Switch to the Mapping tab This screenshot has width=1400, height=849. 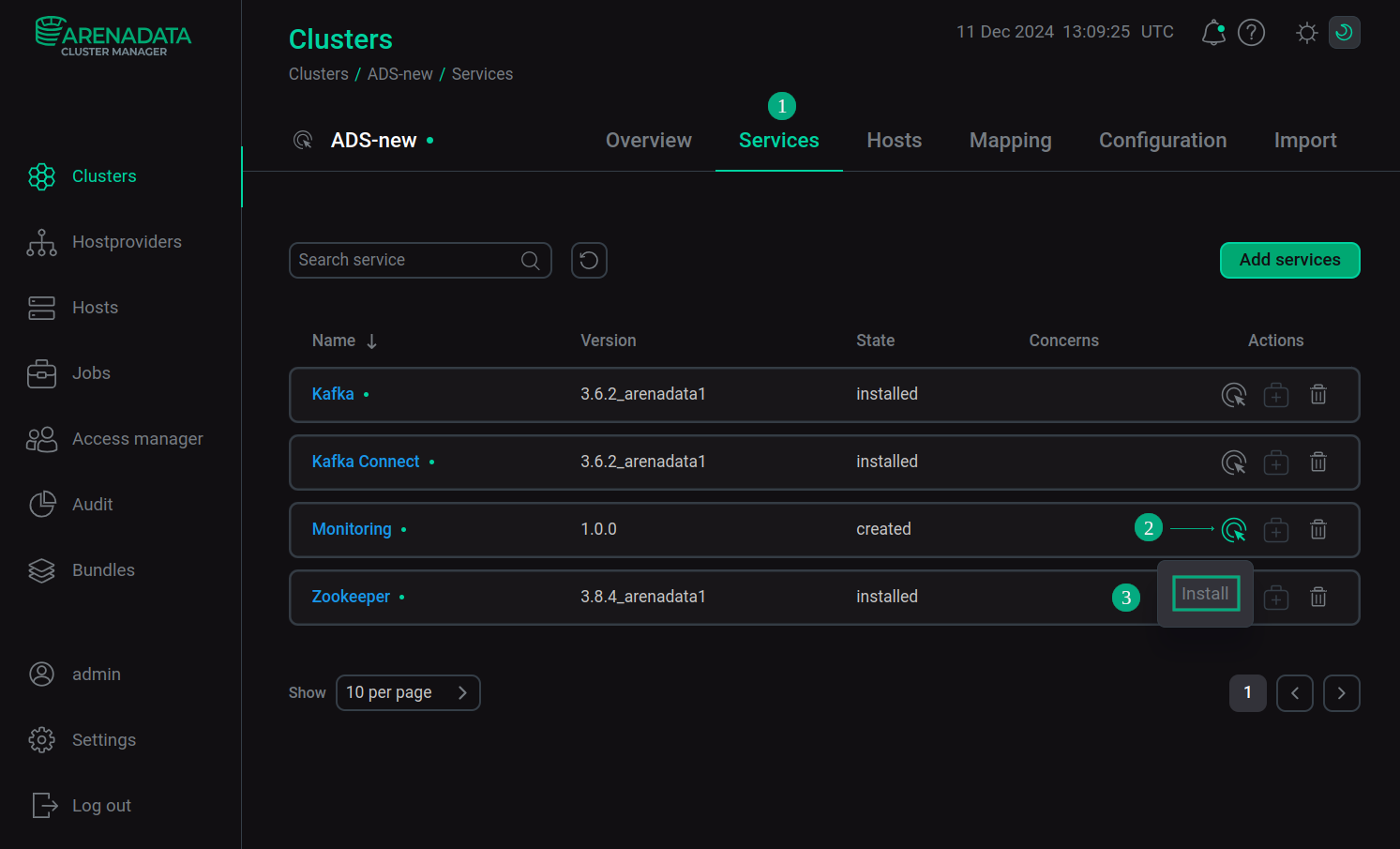[1011, 141]
